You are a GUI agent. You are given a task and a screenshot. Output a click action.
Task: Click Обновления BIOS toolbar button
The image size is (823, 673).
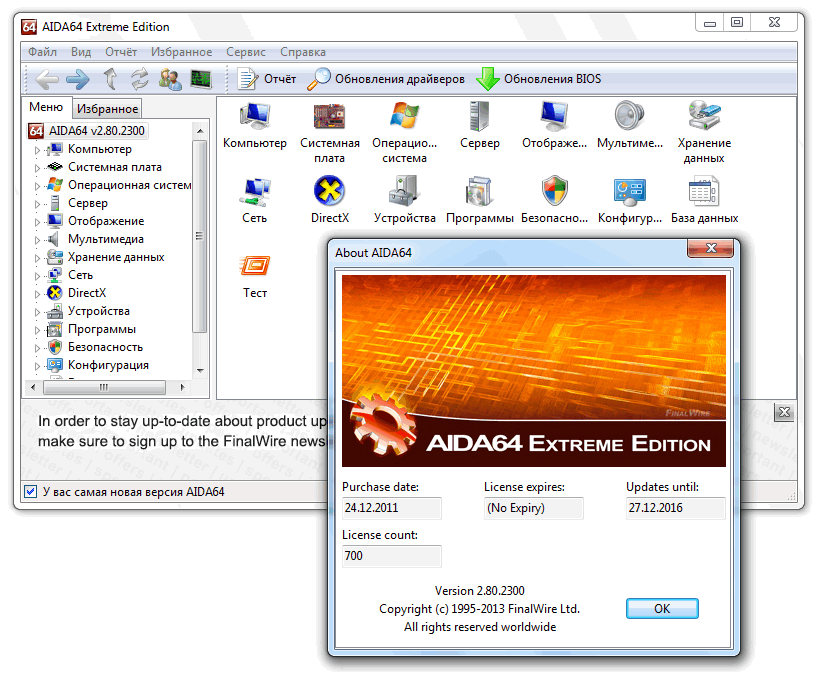(539, 79)
